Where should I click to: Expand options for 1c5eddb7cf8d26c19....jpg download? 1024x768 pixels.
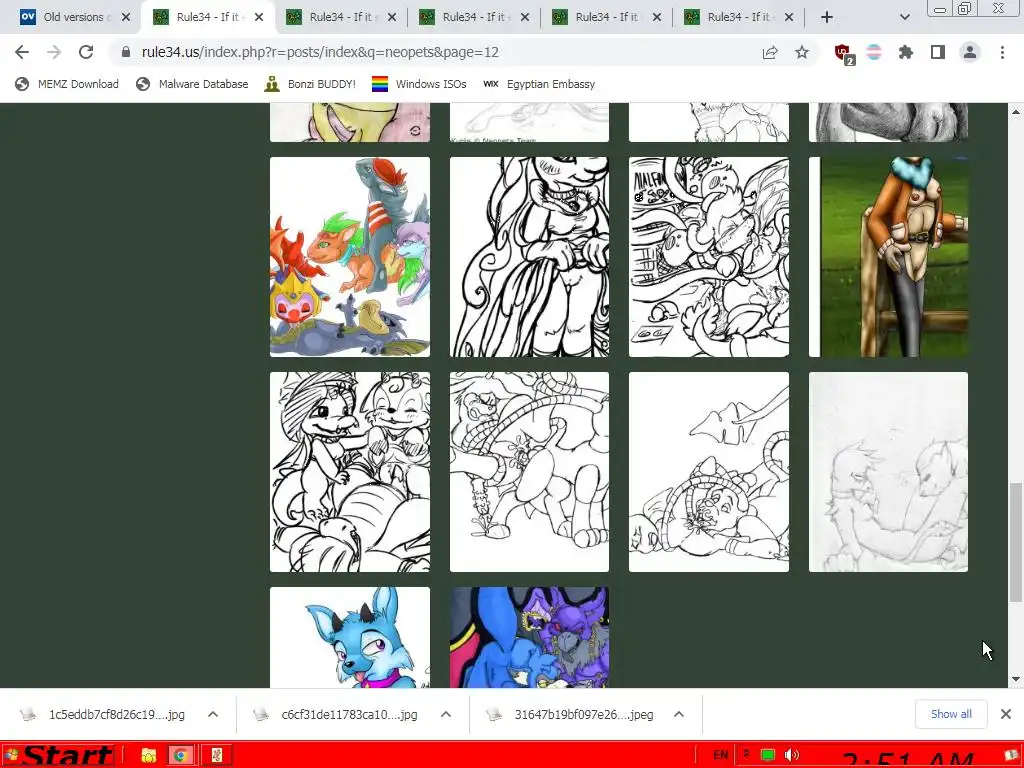(213, 714)
